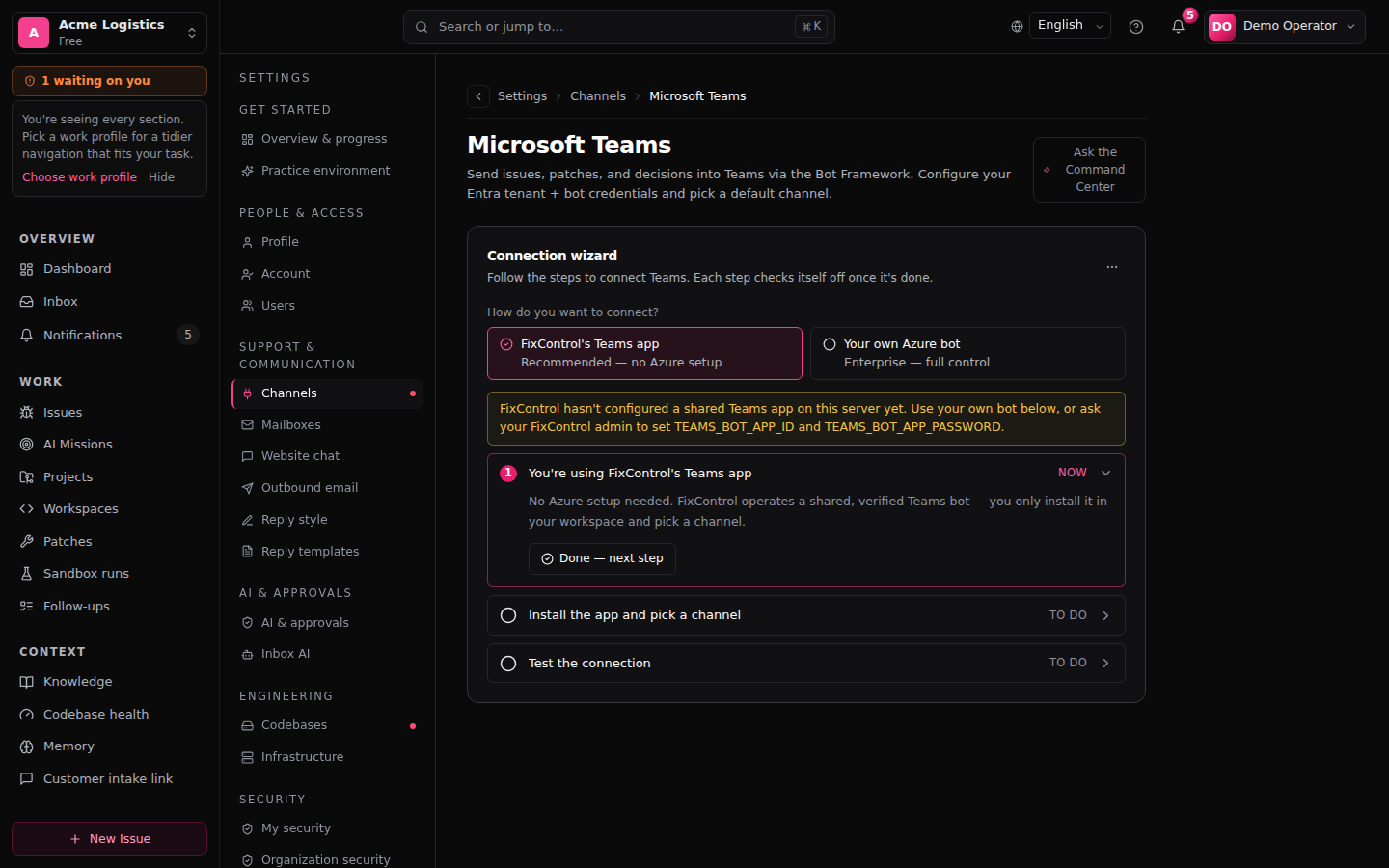Viewport: 1389px width, 868px height.
Task: Click the AI Missions target icon
Action: point(27,445)
